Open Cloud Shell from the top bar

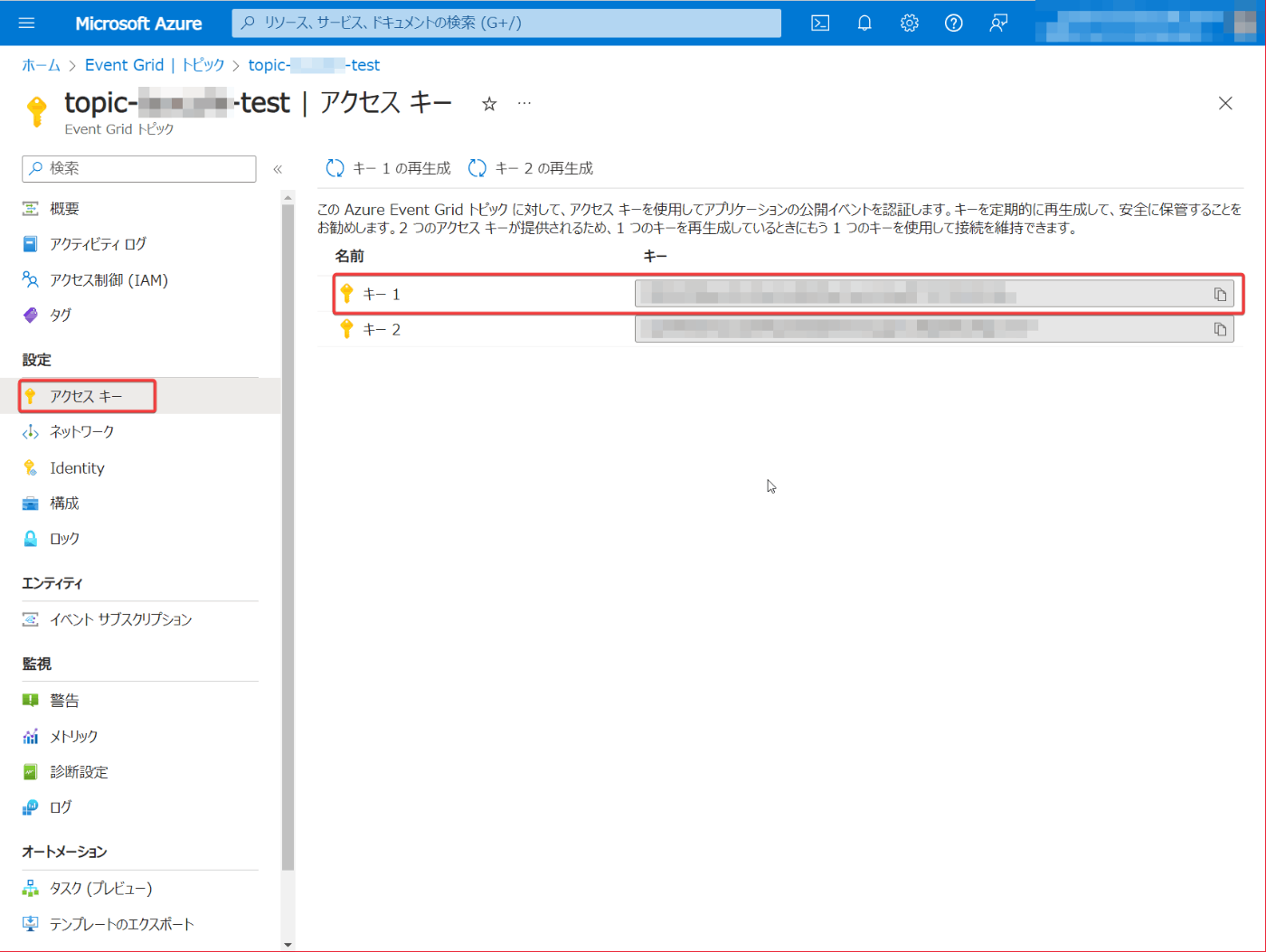tap(820, 24)
